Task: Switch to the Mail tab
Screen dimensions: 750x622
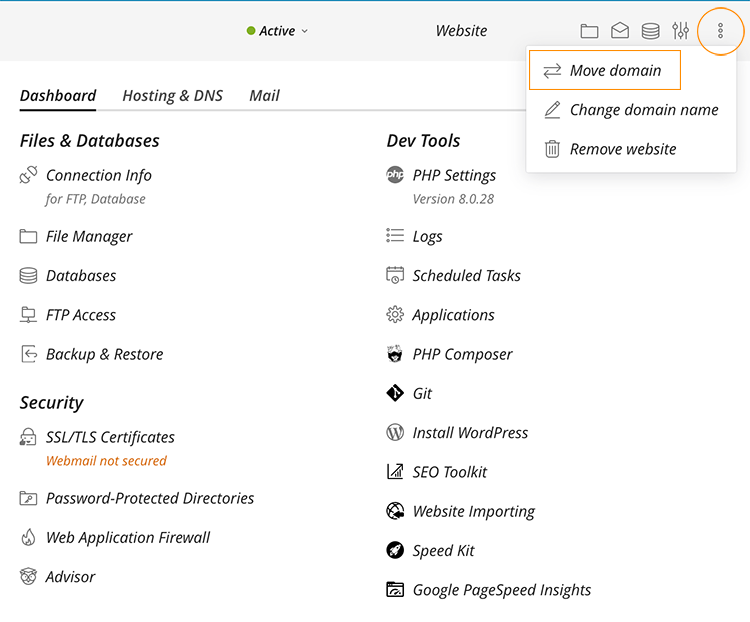Action: (264, 96)
